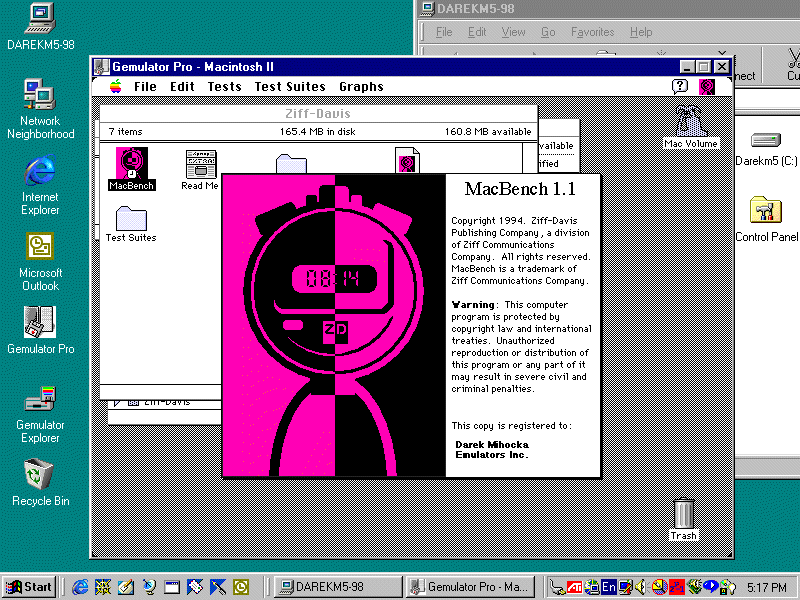Open the Graphs menu

tap(361, 87)
